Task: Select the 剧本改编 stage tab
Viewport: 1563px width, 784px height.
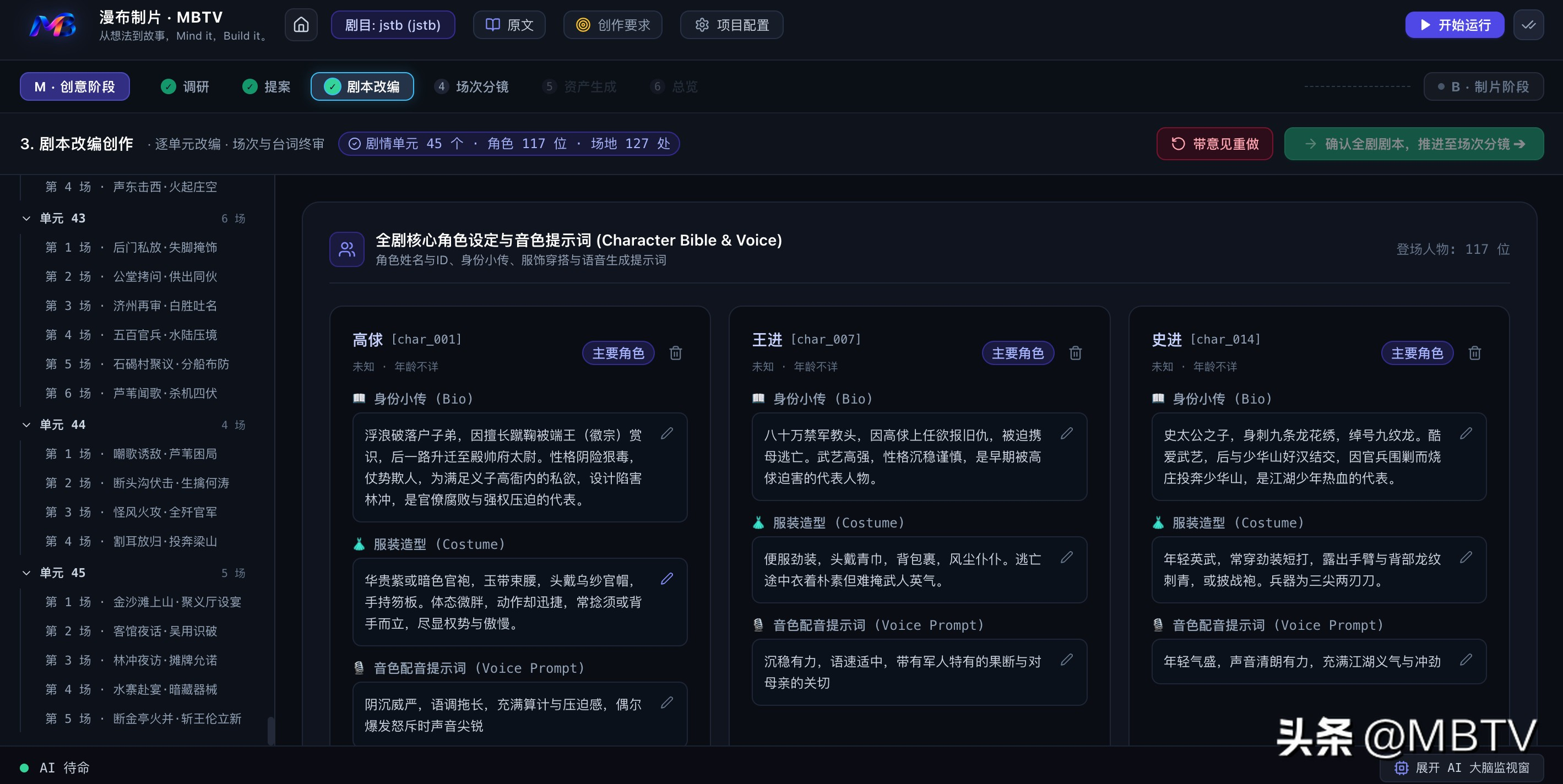Action: click(362, 86)
